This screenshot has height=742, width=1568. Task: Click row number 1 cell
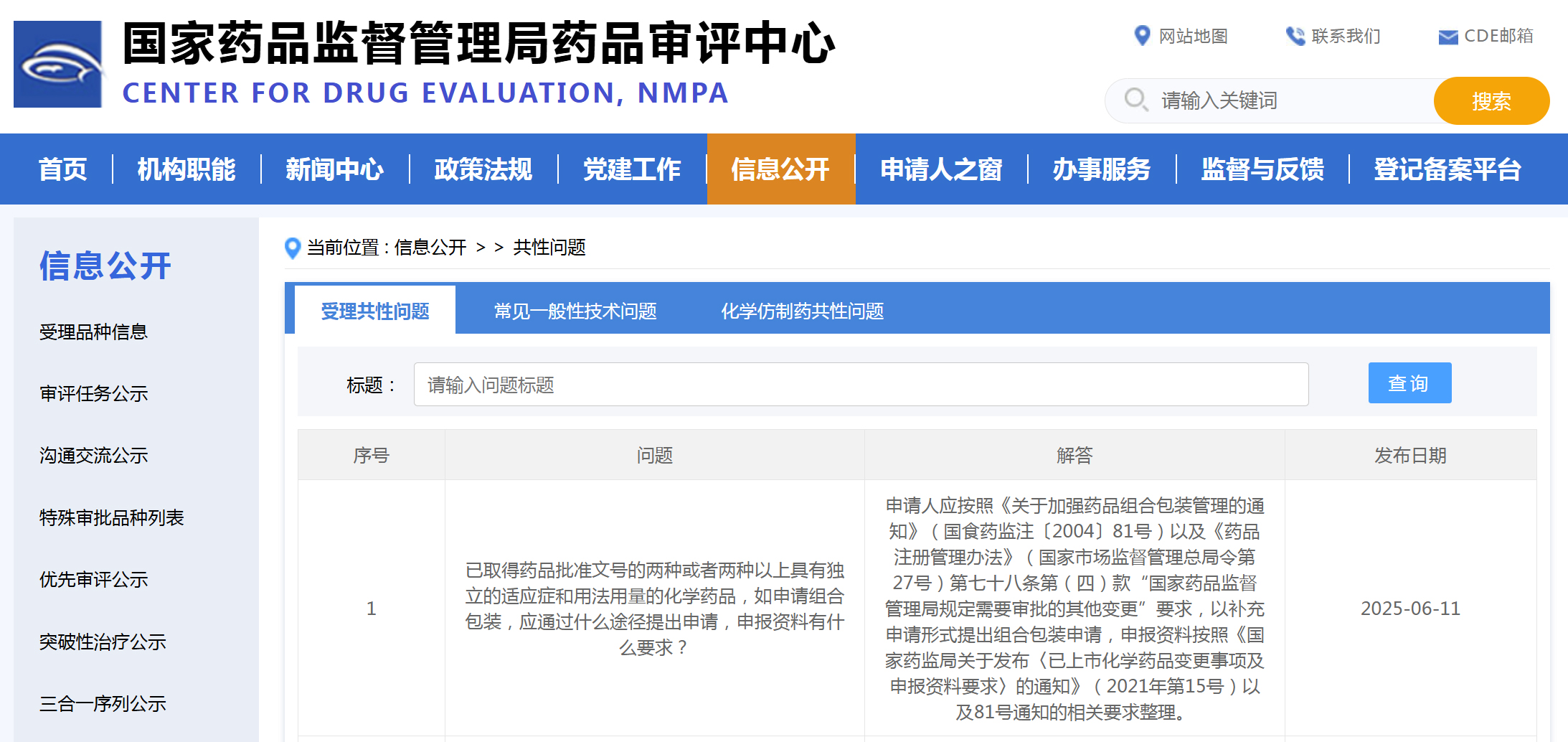click(372, 609)
